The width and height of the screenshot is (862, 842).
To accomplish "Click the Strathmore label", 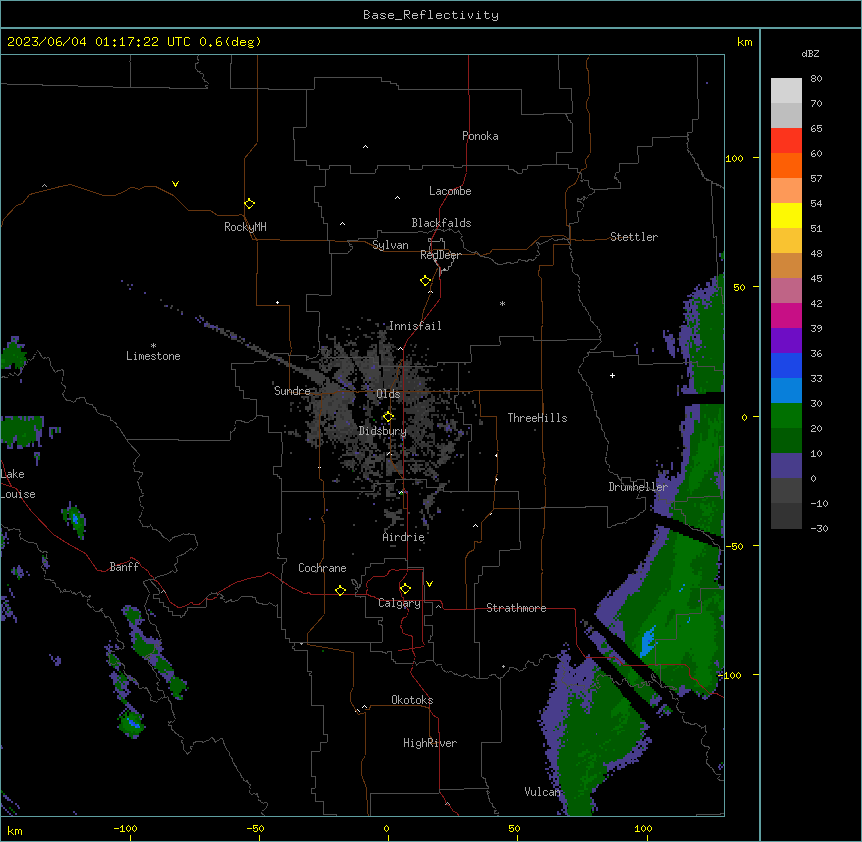I will pos(516,608).
